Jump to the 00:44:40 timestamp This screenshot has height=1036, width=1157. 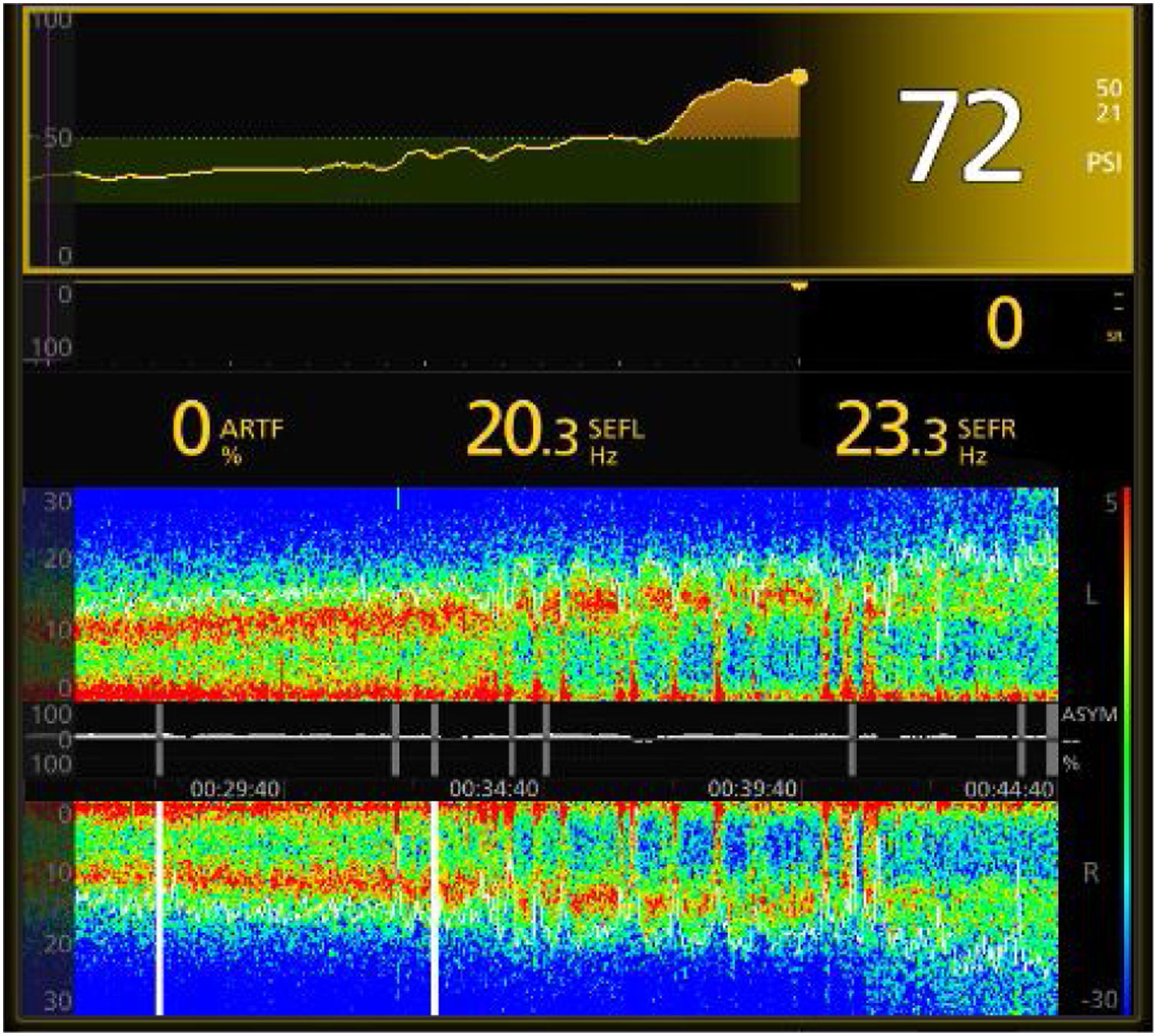point(1008,789)
